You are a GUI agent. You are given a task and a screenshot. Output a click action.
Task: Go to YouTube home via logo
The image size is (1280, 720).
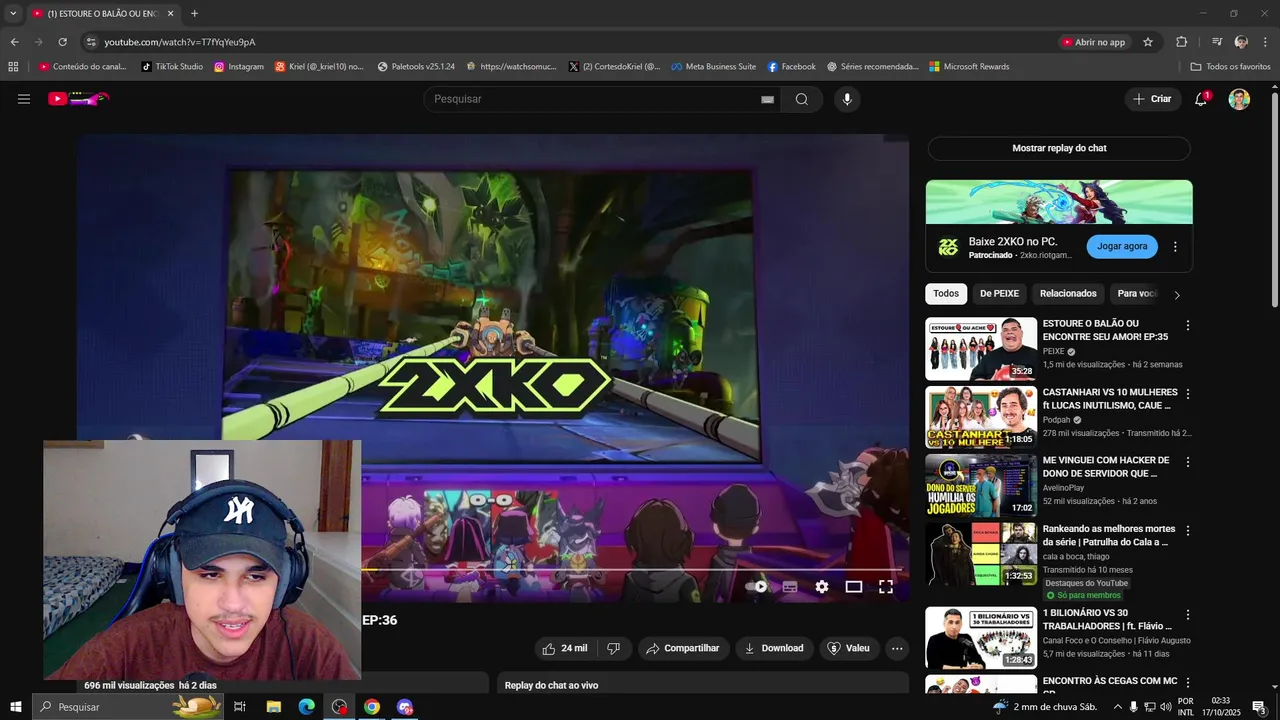(x=78, y=99)
